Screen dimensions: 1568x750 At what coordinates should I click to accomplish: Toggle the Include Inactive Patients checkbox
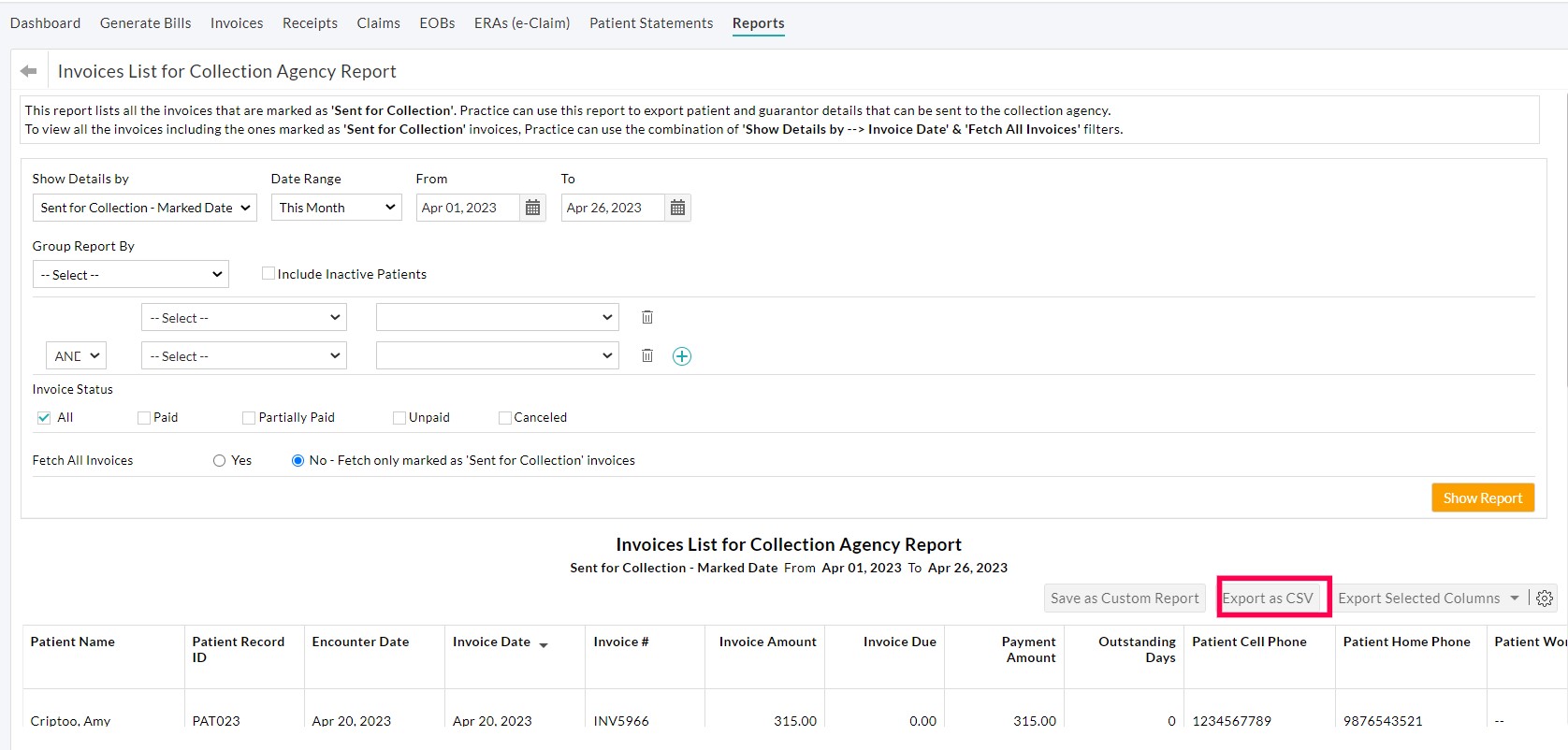coord(269,274)
